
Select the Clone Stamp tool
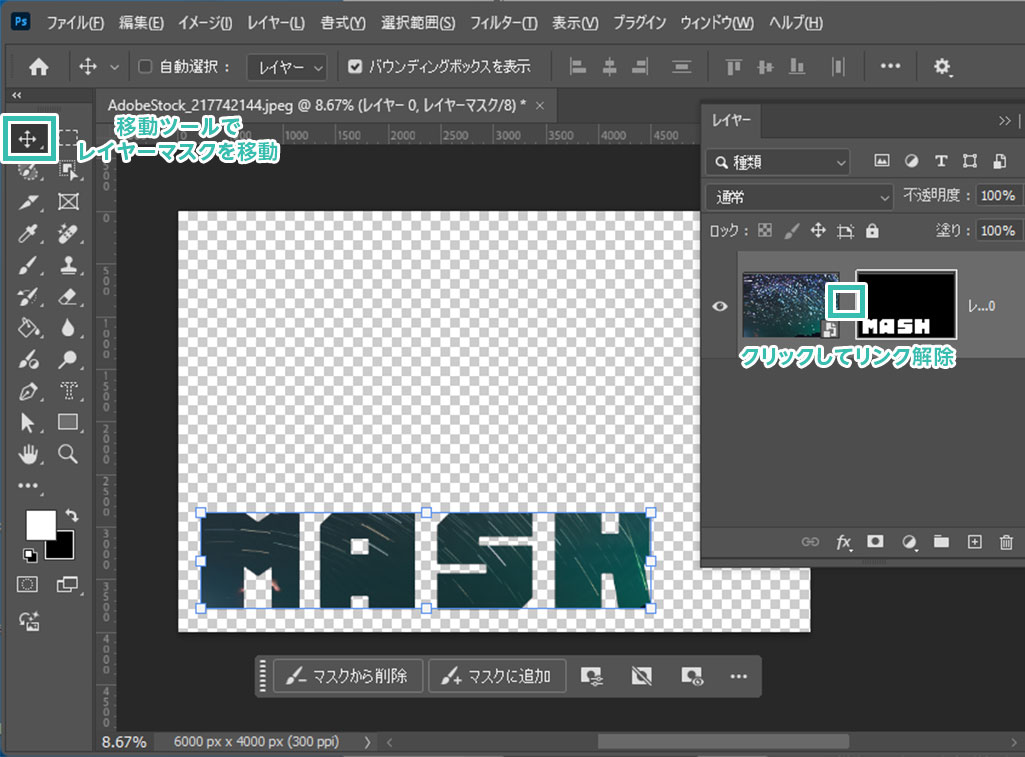click(x=68, y=265)
